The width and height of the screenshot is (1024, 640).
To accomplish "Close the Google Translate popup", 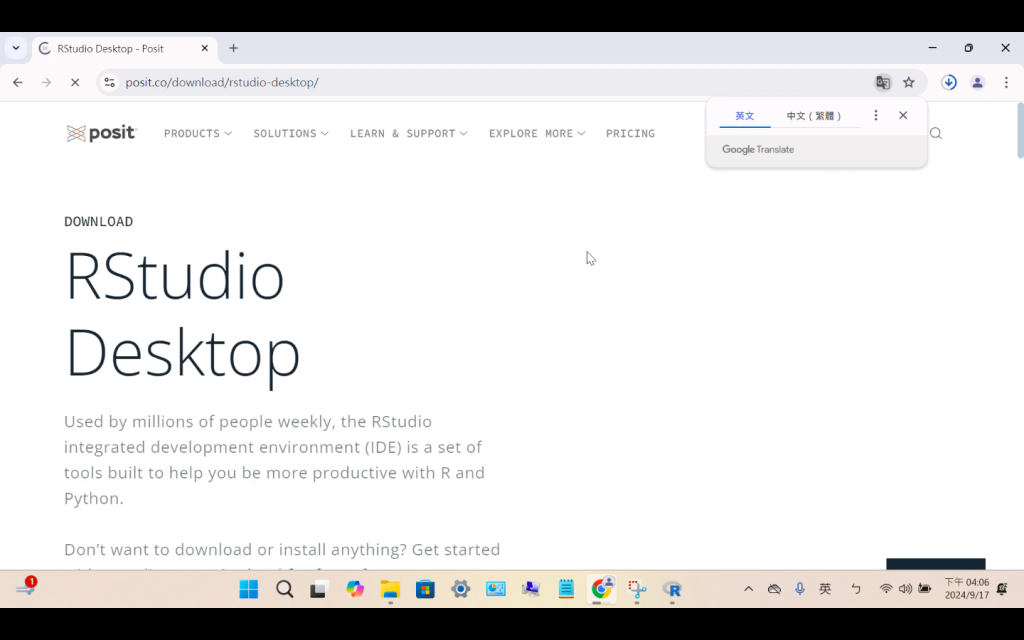I will pyautogui.click(x=903, y=115).
